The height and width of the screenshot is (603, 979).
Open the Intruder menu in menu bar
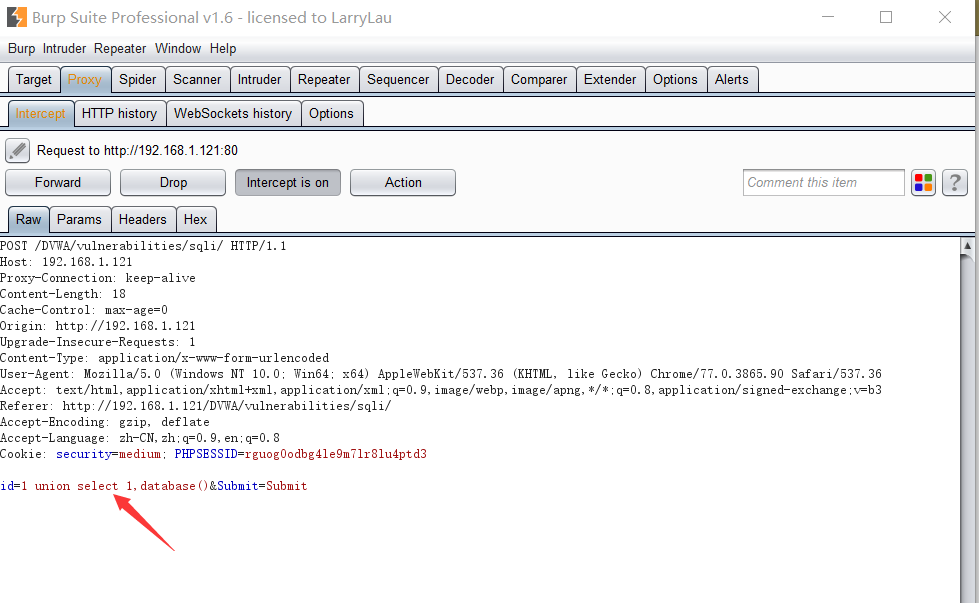click(64, 49)
